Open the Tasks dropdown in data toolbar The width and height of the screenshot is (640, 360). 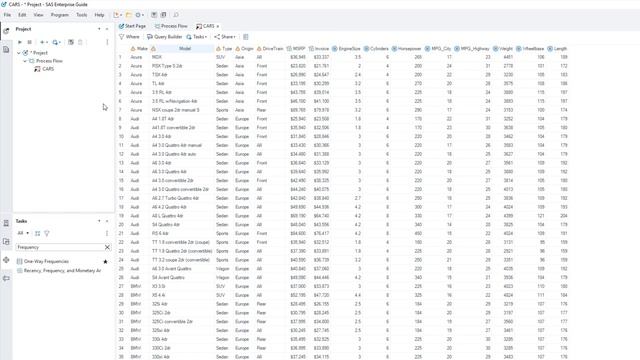[x=197, y=37]
